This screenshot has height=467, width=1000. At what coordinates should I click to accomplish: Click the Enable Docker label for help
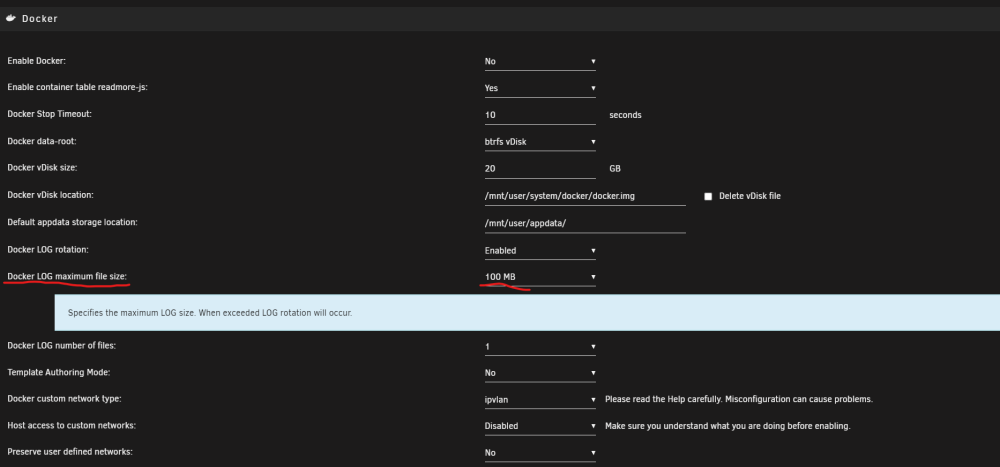[36, 61]
